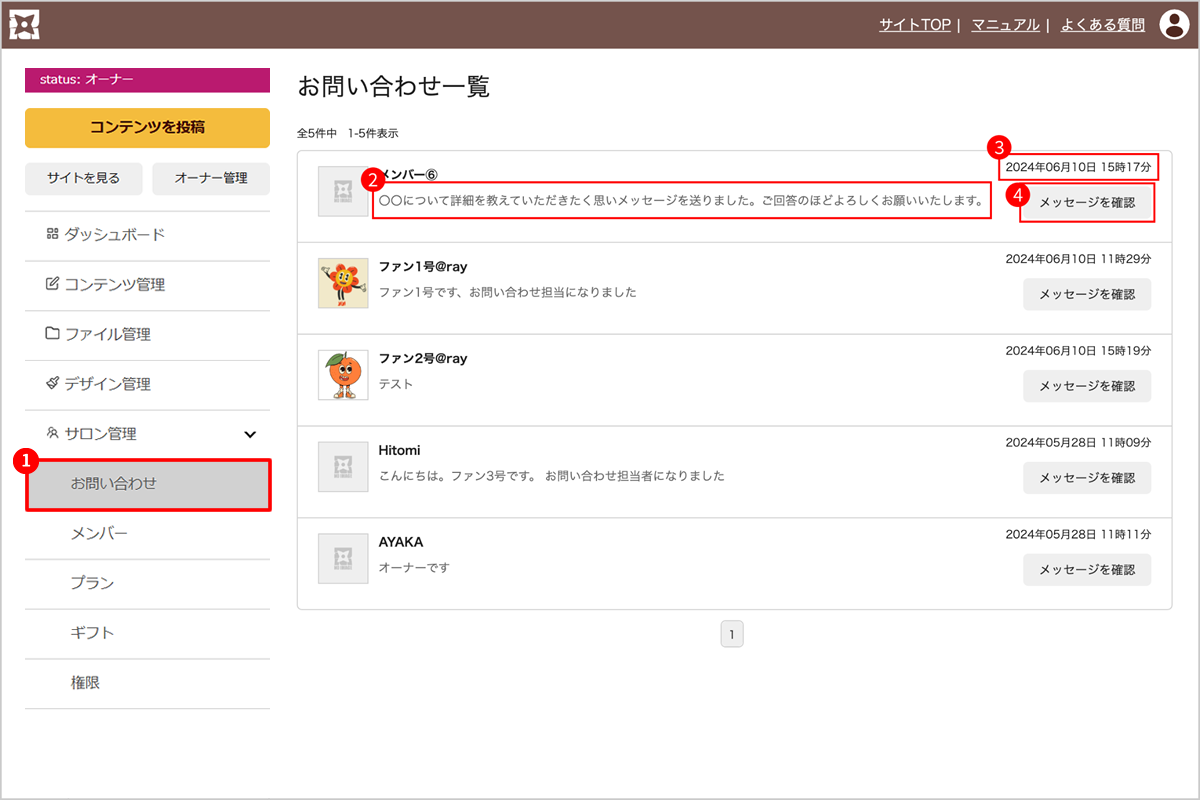Click ファン2号@ray orange avatar
1200x800 pixels.
[x=343, y=375]
